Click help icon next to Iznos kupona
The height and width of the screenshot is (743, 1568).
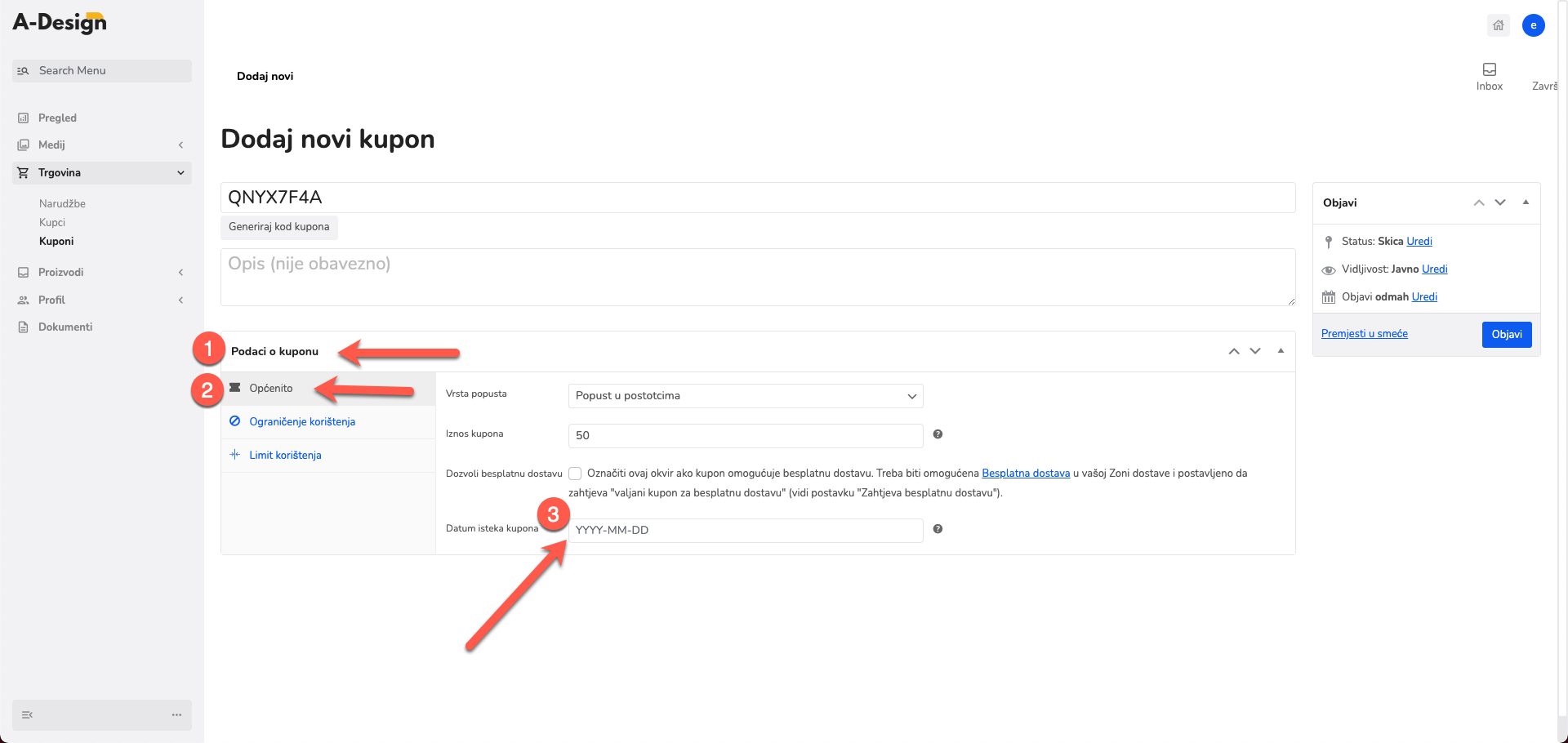[938, 434]
